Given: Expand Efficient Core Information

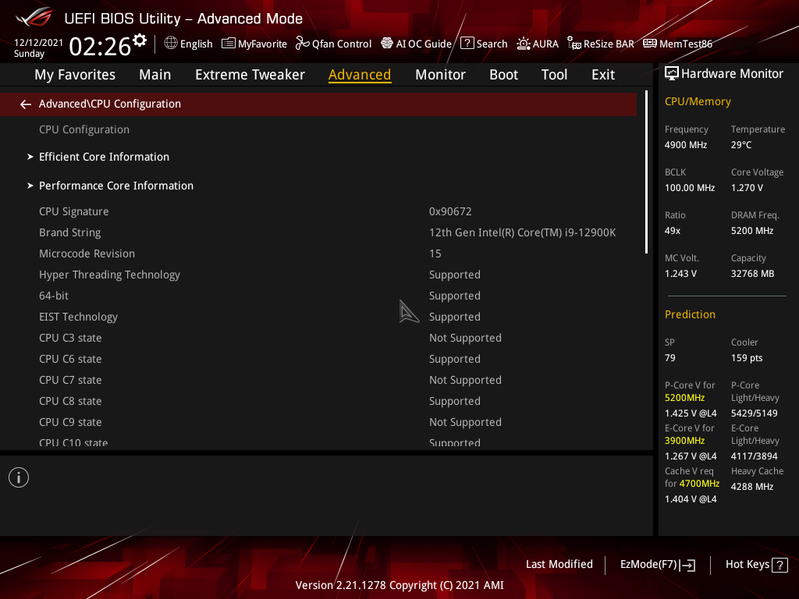Looking at the screenshot, I should click(x=104, y=157).
